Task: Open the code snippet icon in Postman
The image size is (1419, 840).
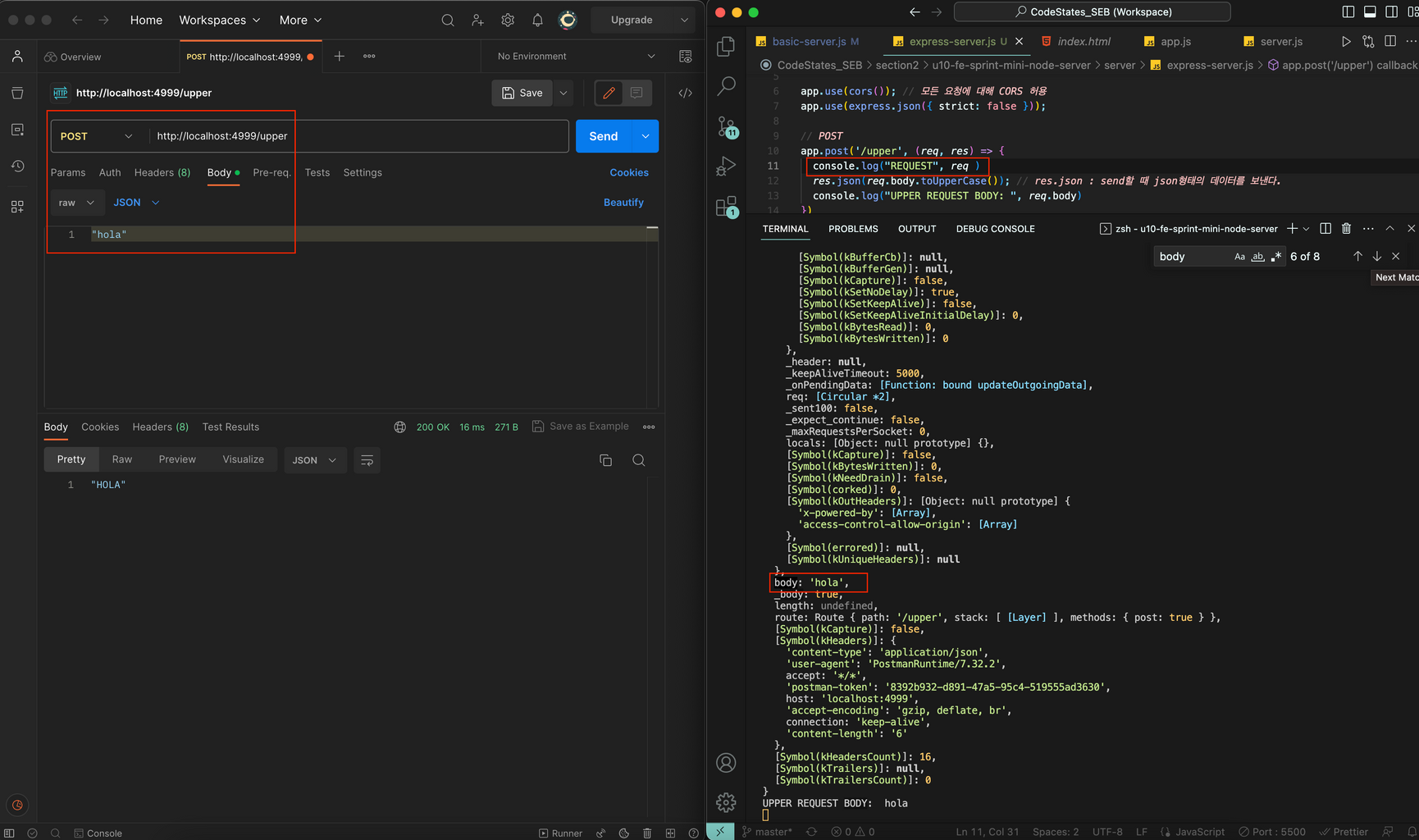Action: tap(686, 93)
